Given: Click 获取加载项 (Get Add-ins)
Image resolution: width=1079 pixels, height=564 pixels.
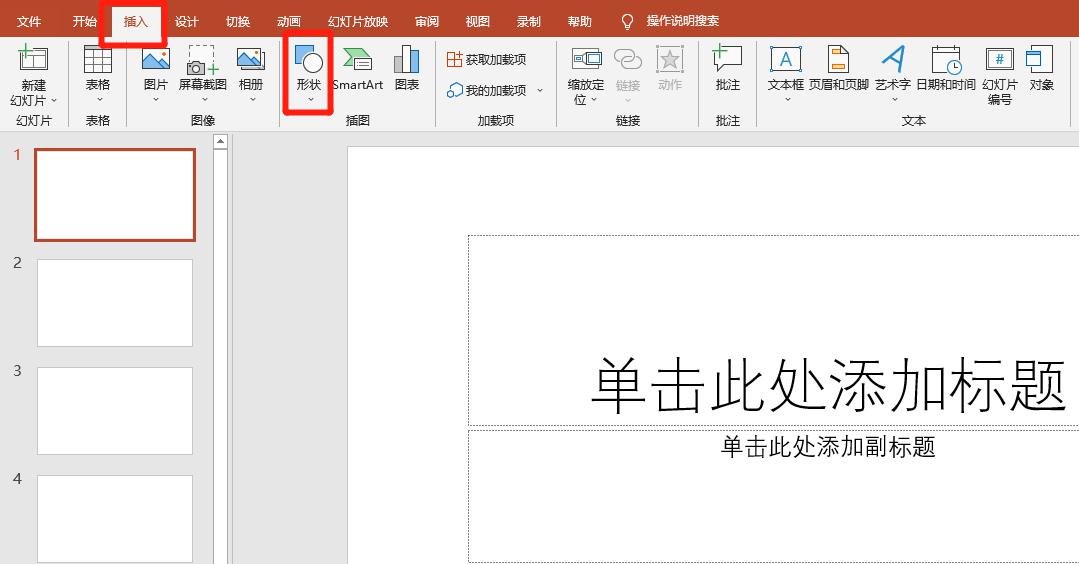Looking at the screenshot, I should click(487, 60).
